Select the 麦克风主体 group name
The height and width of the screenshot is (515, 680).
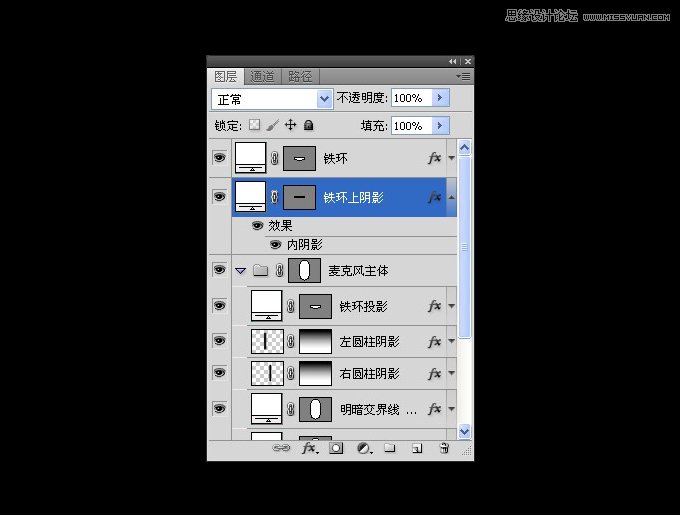click(358, 271)
